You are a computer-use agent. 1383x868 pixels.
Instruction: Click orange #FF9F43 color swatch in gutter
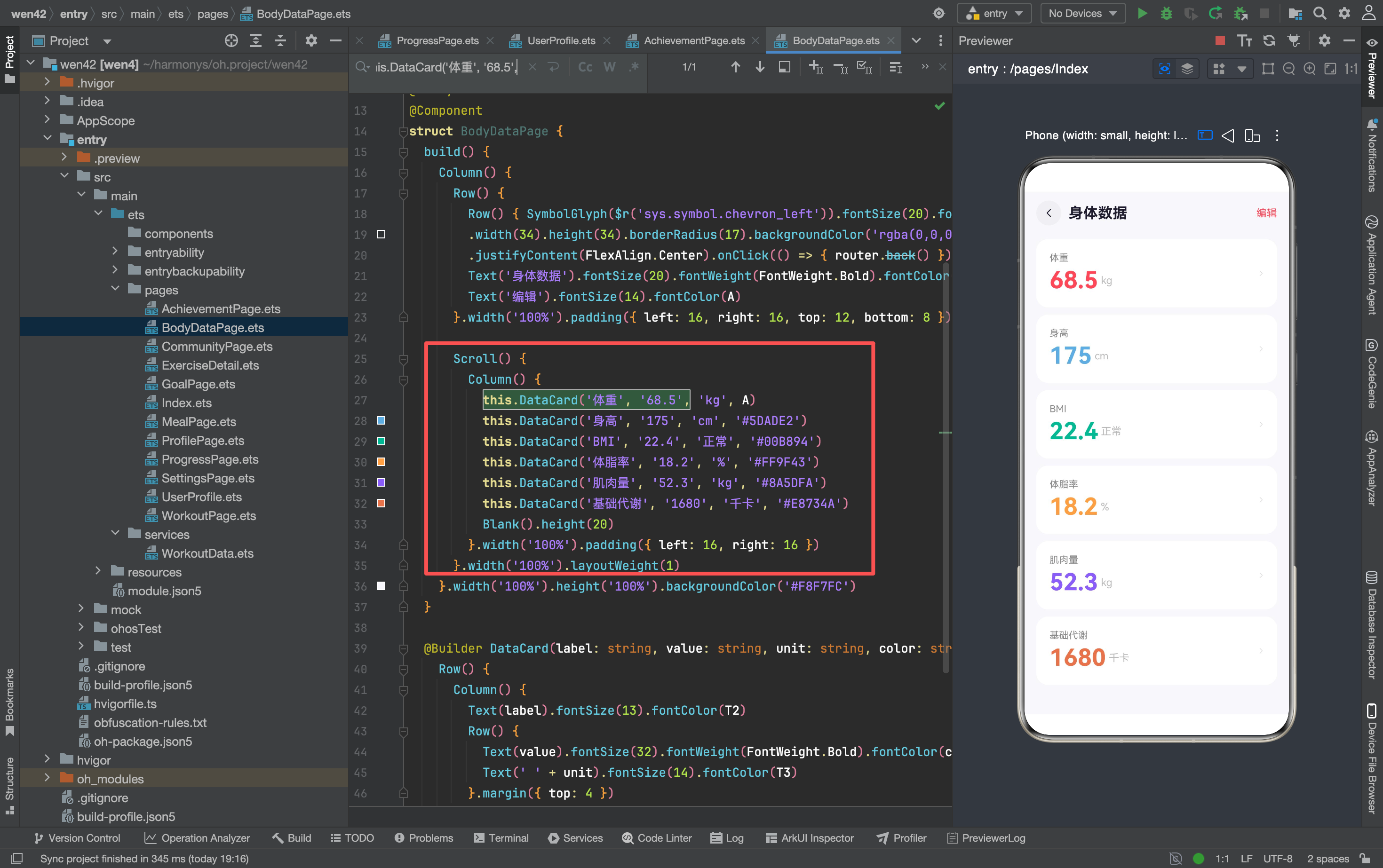tap(381, 462)
